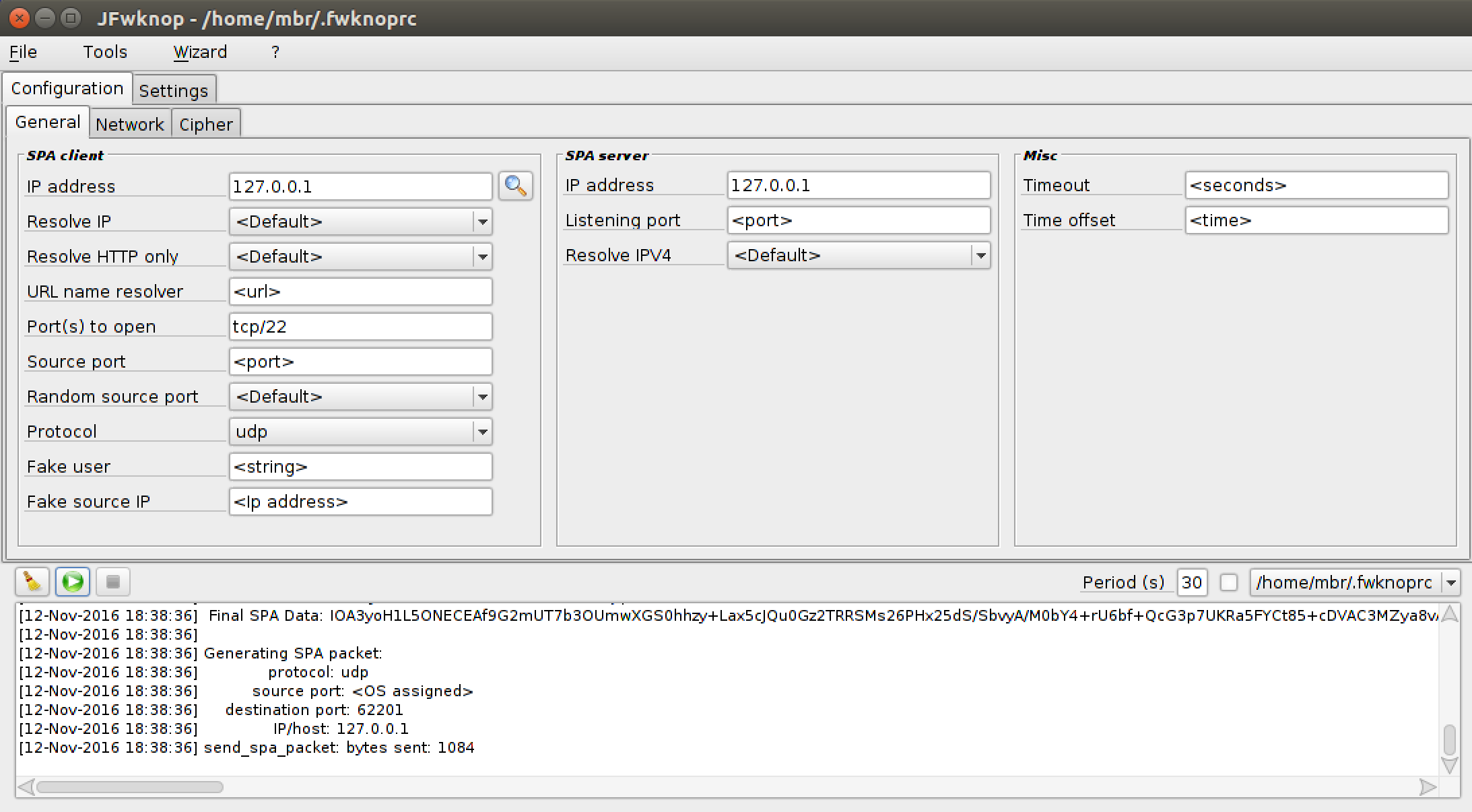Click the console scroll up arrow
1472x812 pixels.
(1450, 613)
